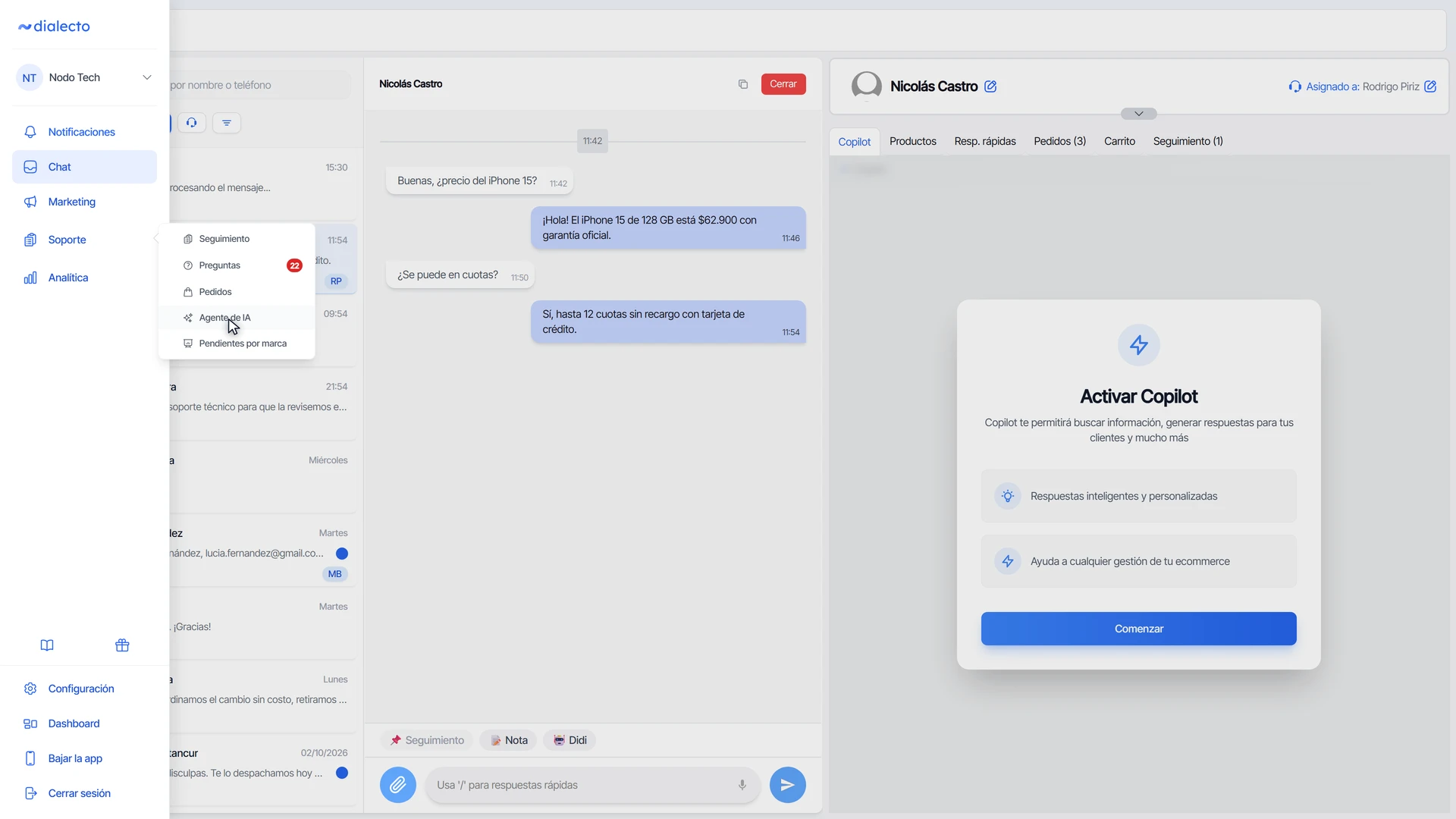Switch to the Resp. rápidas tab
The width and height of the screenshot is (1456, 819).
tap(985, 141)
